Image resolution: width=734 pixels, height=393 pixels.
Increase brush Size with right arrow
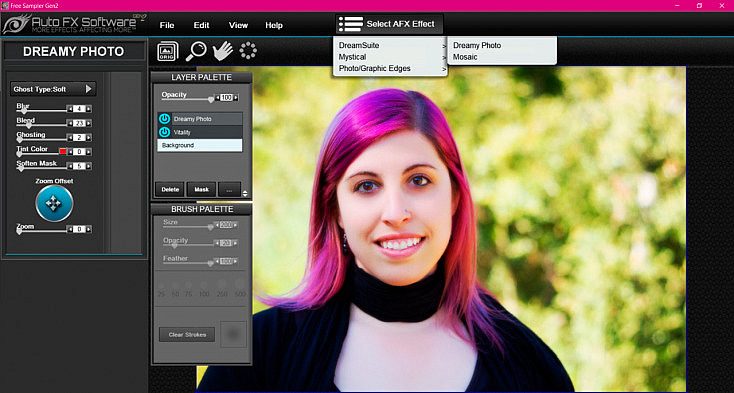tap(235, 225)
